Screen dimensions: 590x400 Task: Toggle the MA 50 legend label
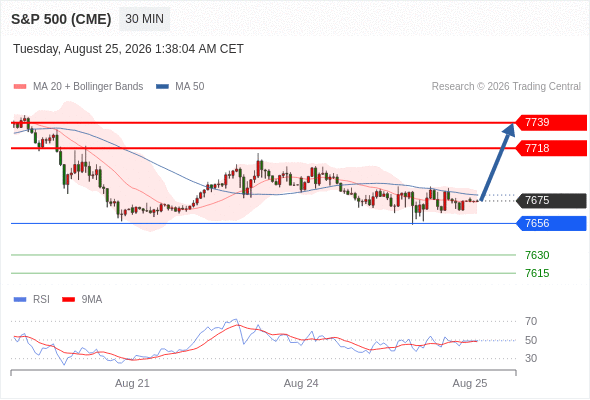click(x=190, y=87)
